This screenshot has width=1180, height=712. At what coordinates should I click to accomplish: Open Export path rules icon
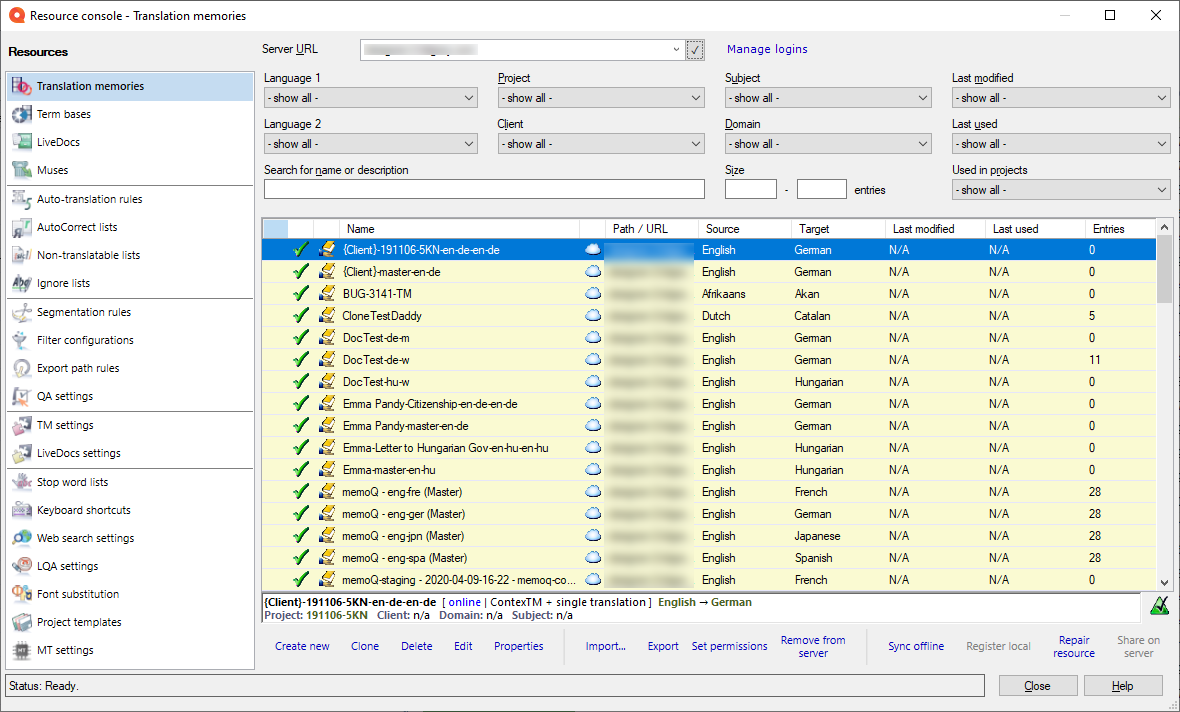[22, 368]
